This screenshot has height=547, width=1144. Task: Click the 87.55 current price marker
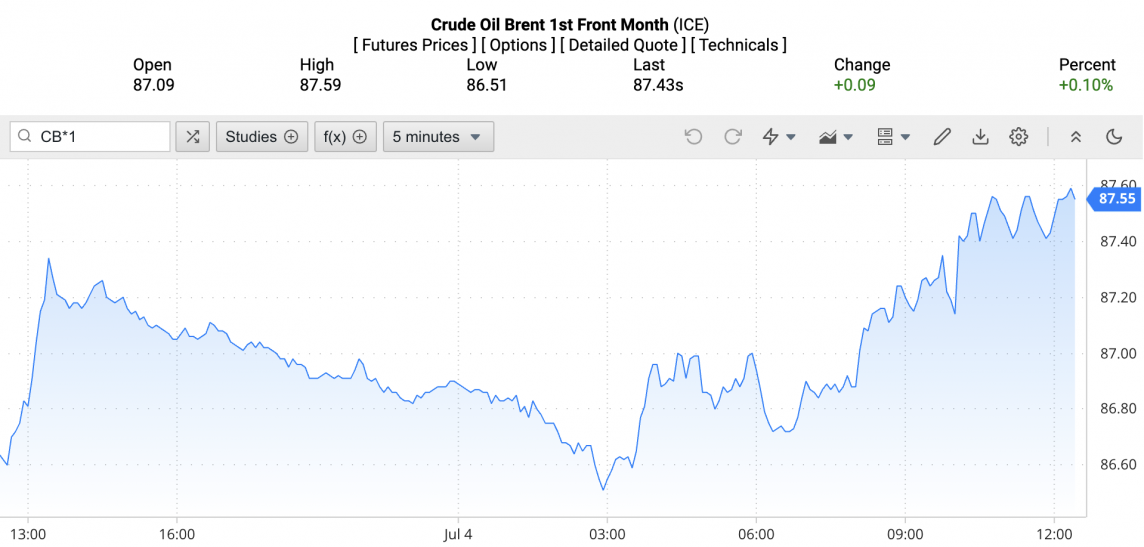(x=1116, y=199)
